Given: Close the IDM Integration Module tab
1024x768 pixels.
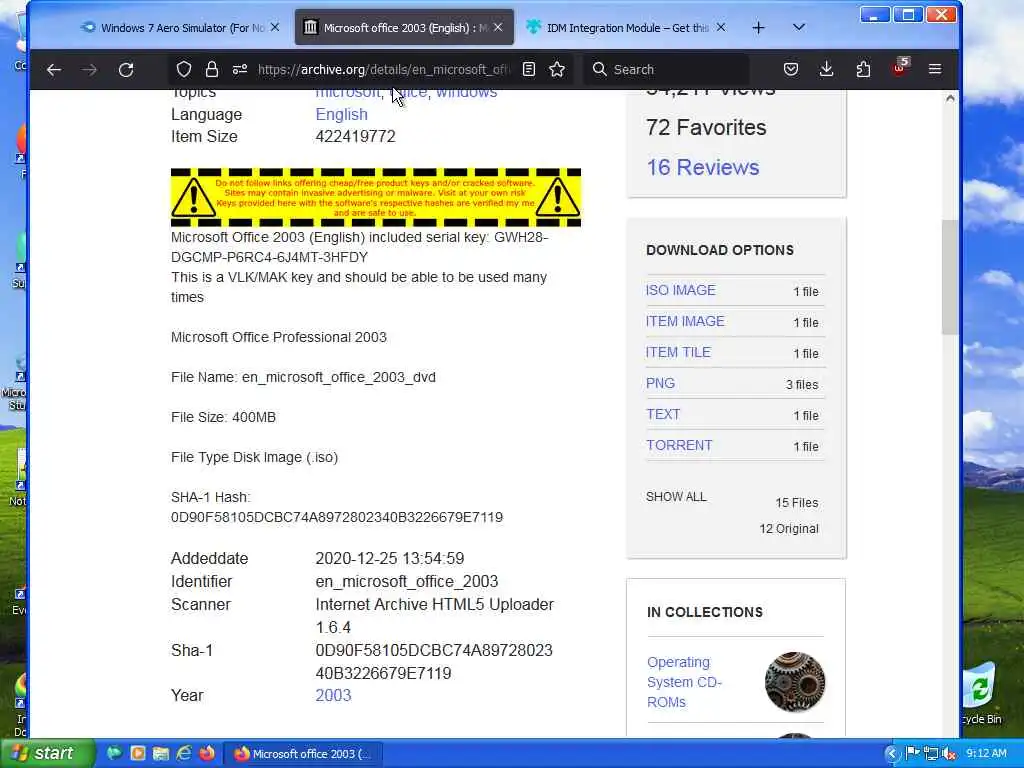Looking at the screenshot, I should click(720, 27).
